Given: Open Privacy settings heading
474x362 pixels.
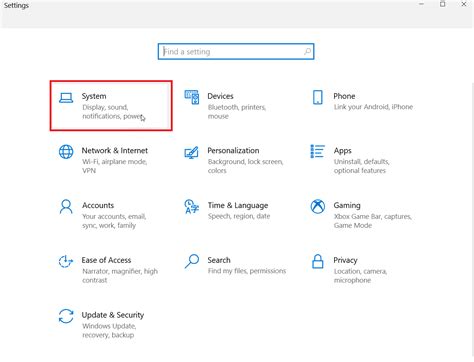Looking at the screenshot, I should [345, 260].
